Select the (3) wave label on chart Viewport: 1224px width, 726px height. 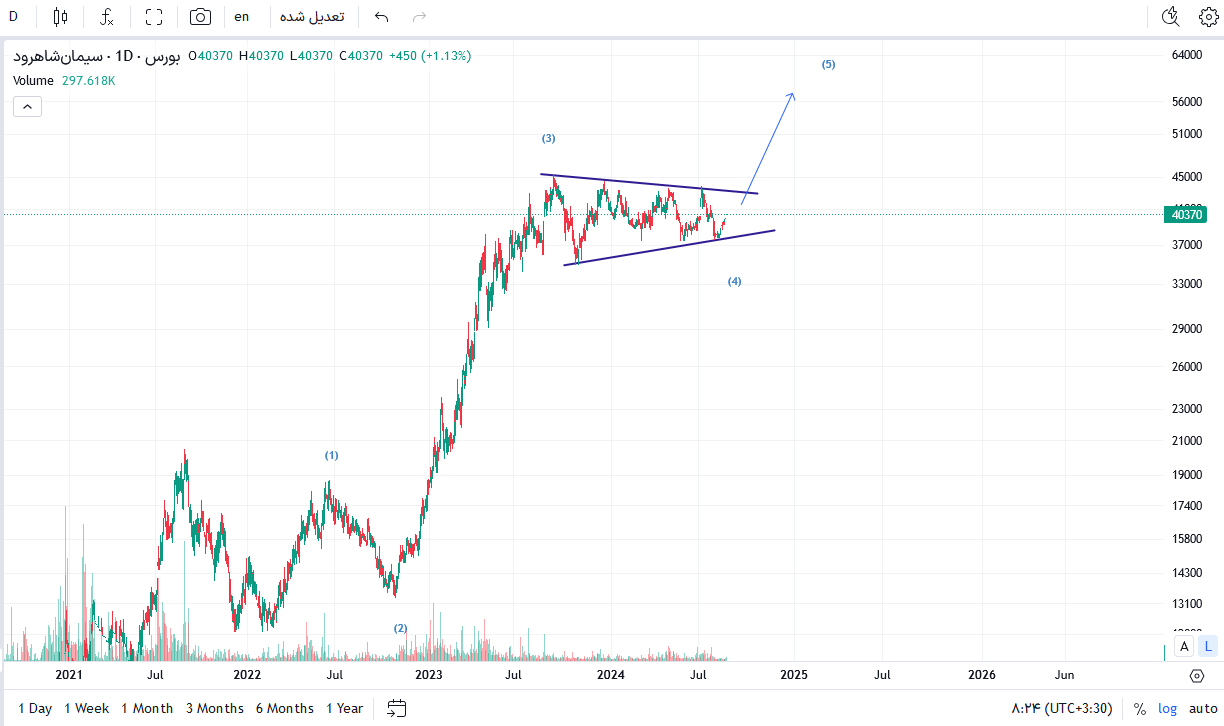click(548, 138)
